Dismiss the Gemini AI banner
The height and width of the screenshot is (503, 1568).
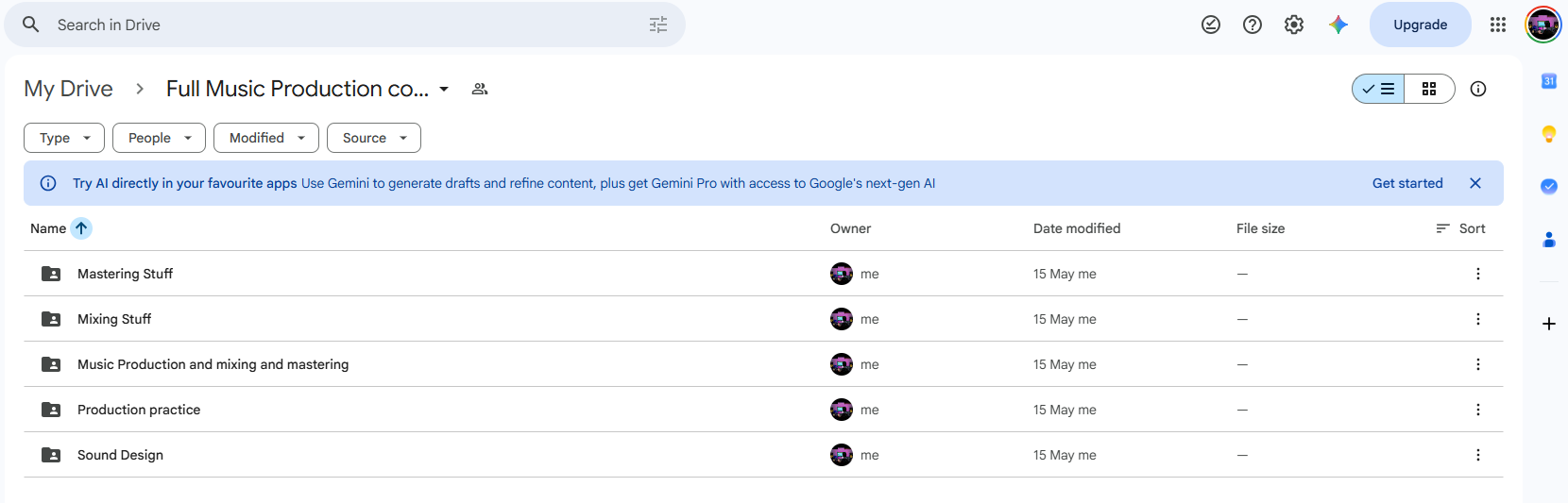[x=1475, y=183]
